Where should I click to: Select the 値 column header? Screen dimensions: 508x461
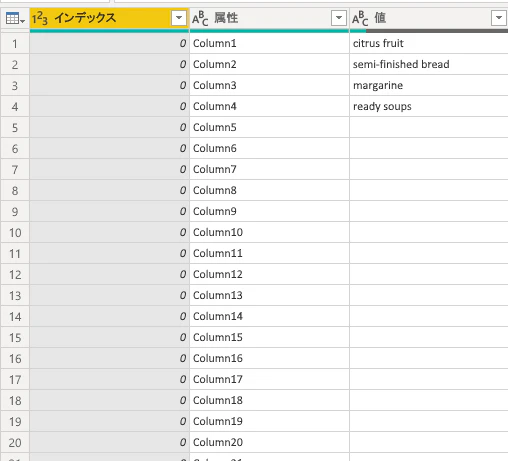click(x=429, y=18)
